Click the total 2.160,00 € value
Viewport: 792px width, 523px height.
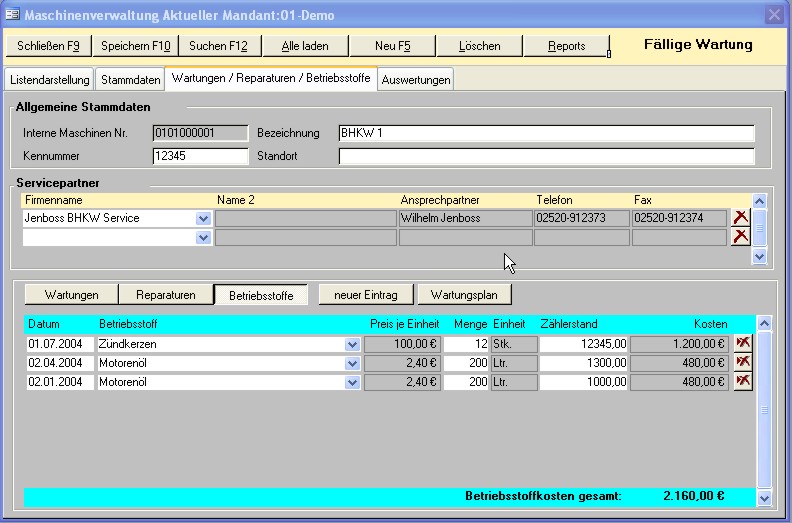point(694,496)
